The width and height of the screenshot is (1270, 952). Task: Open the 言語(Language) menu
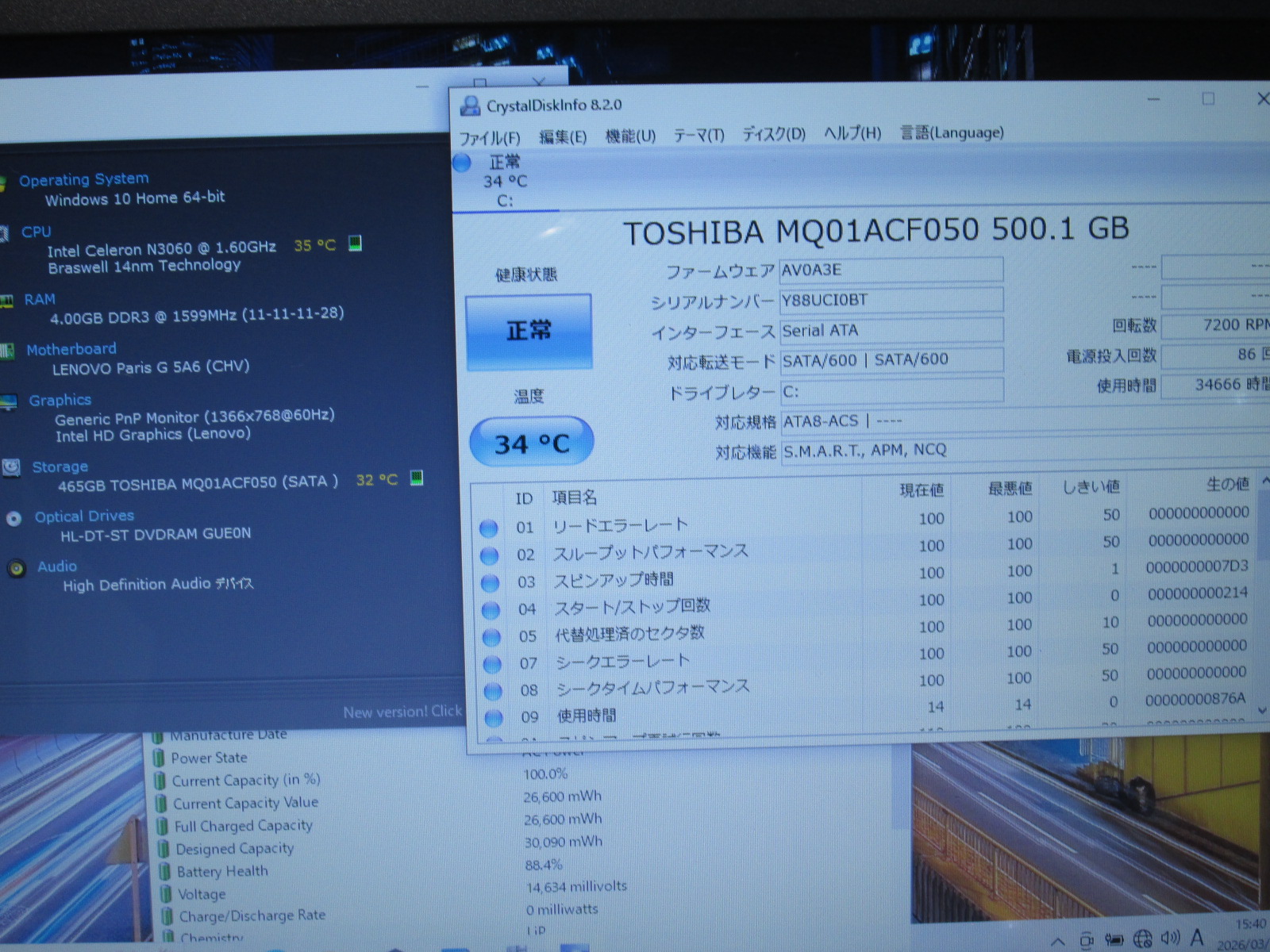(x=952, y=132)
